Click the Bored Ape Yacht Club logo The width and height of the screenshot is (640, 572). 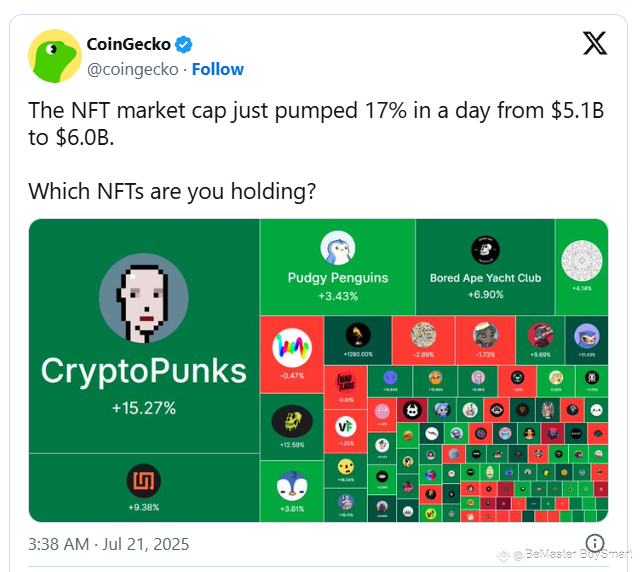pos(485,250)
